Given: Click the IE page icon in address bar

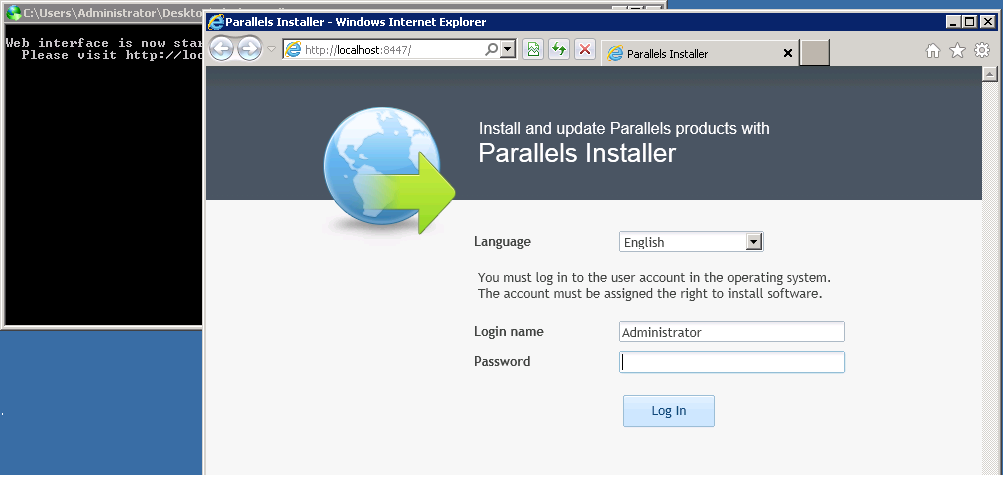Looking at the screenshot, I should point(293,49).
